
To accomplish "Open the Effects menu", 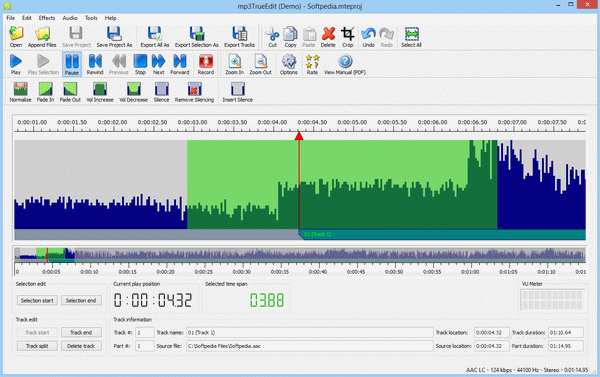I will point(47,18).
